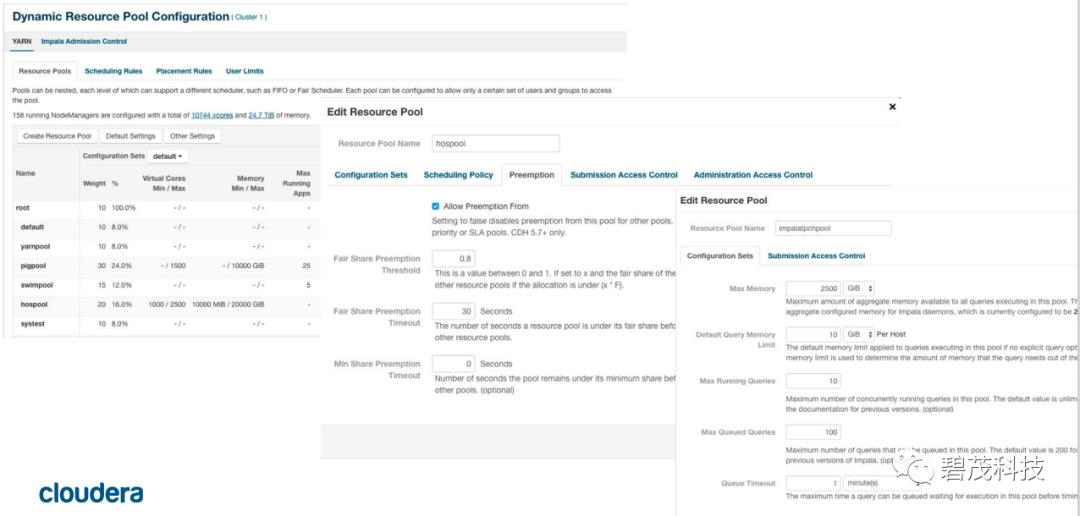Click the hospool Resource Pool Name field
Screen dimensions: 1080x516
(496, 143)
